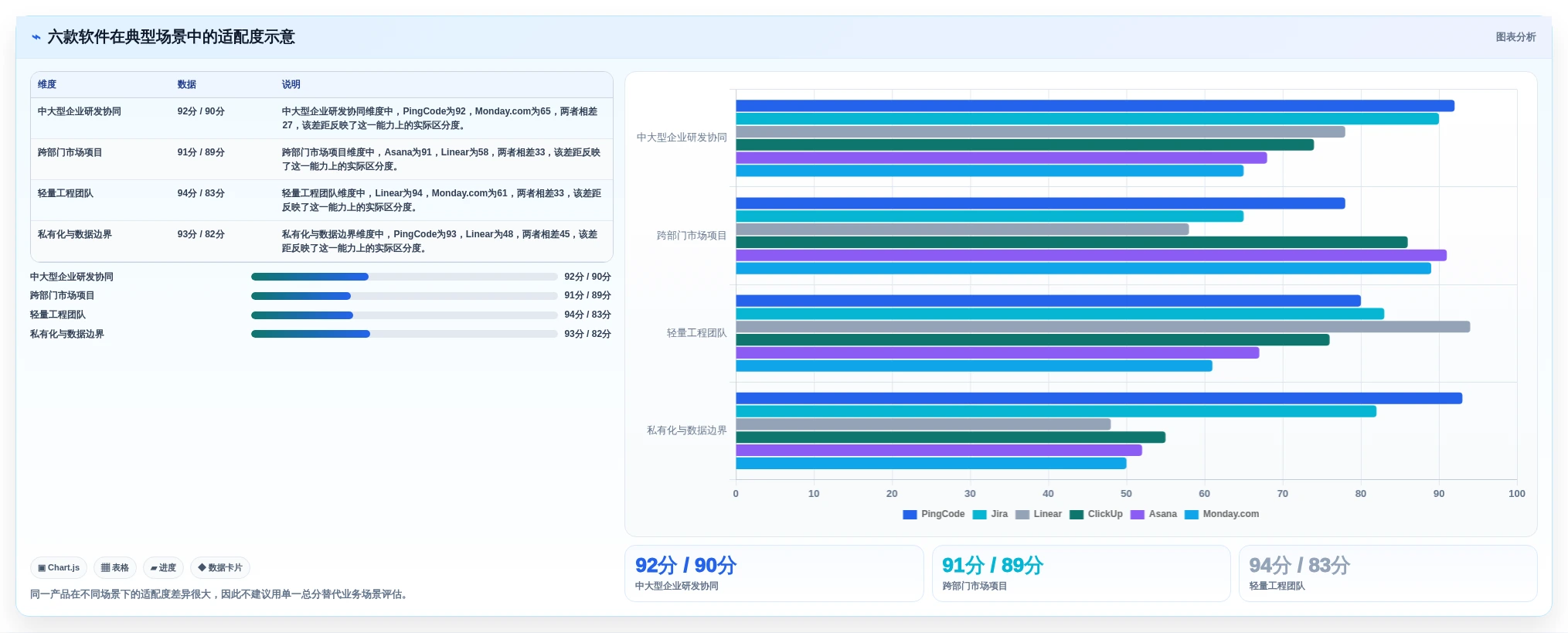Click the 图表分析 label in the header
1568x633 pixels.
pyautogui.click(x=1515, y=37)
